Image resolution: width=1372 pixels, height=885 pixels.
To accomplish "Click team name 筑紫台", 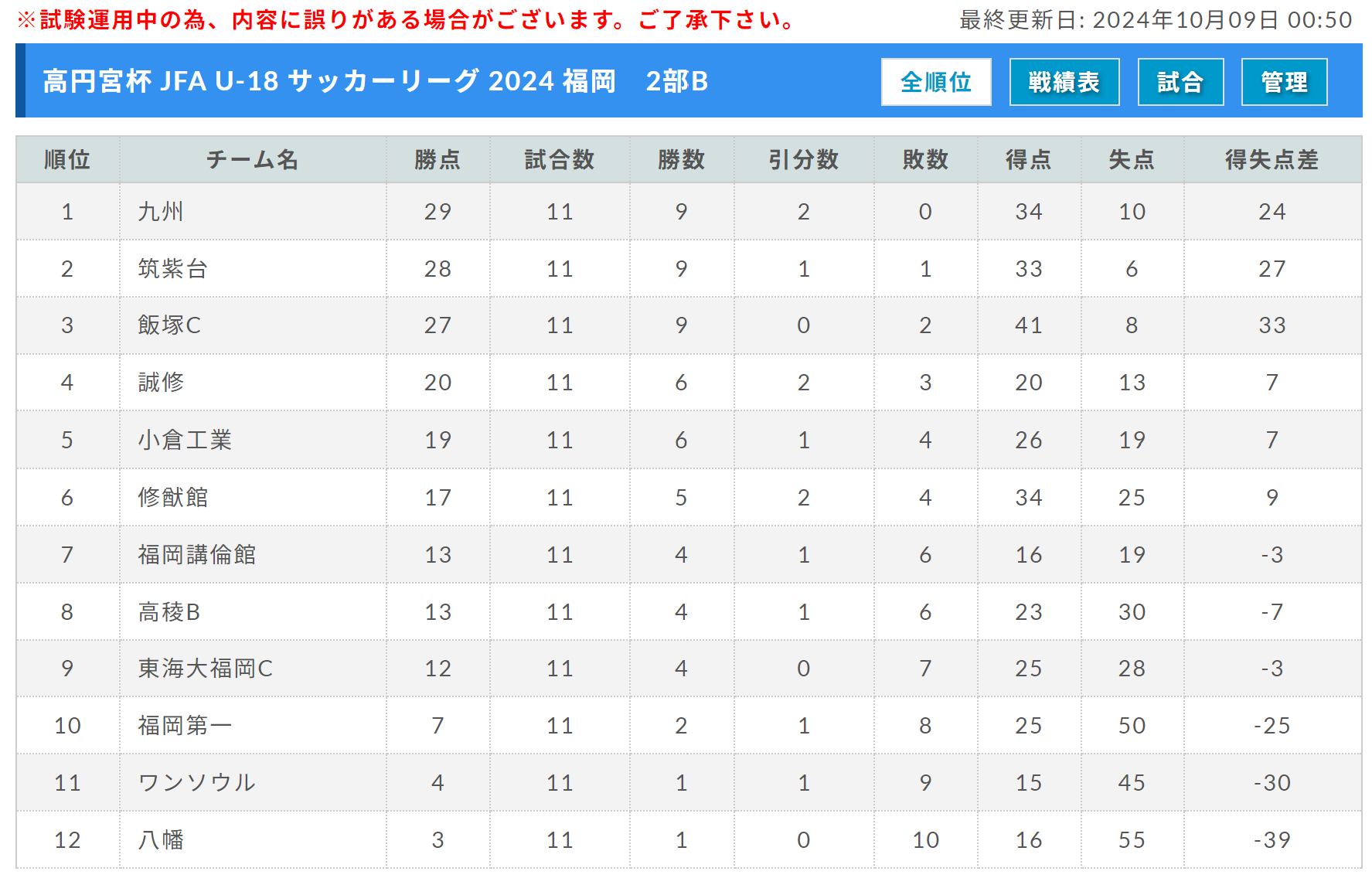I will 172,269.
